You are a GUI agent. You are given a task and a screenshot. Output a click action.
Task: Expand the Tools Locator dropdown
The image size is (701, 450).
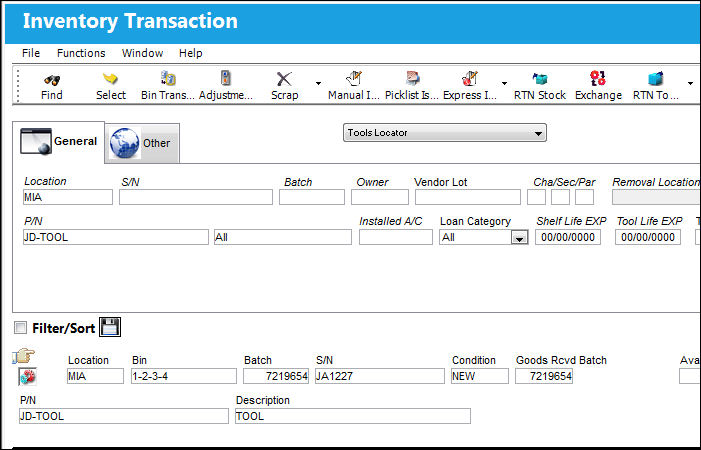444,133
